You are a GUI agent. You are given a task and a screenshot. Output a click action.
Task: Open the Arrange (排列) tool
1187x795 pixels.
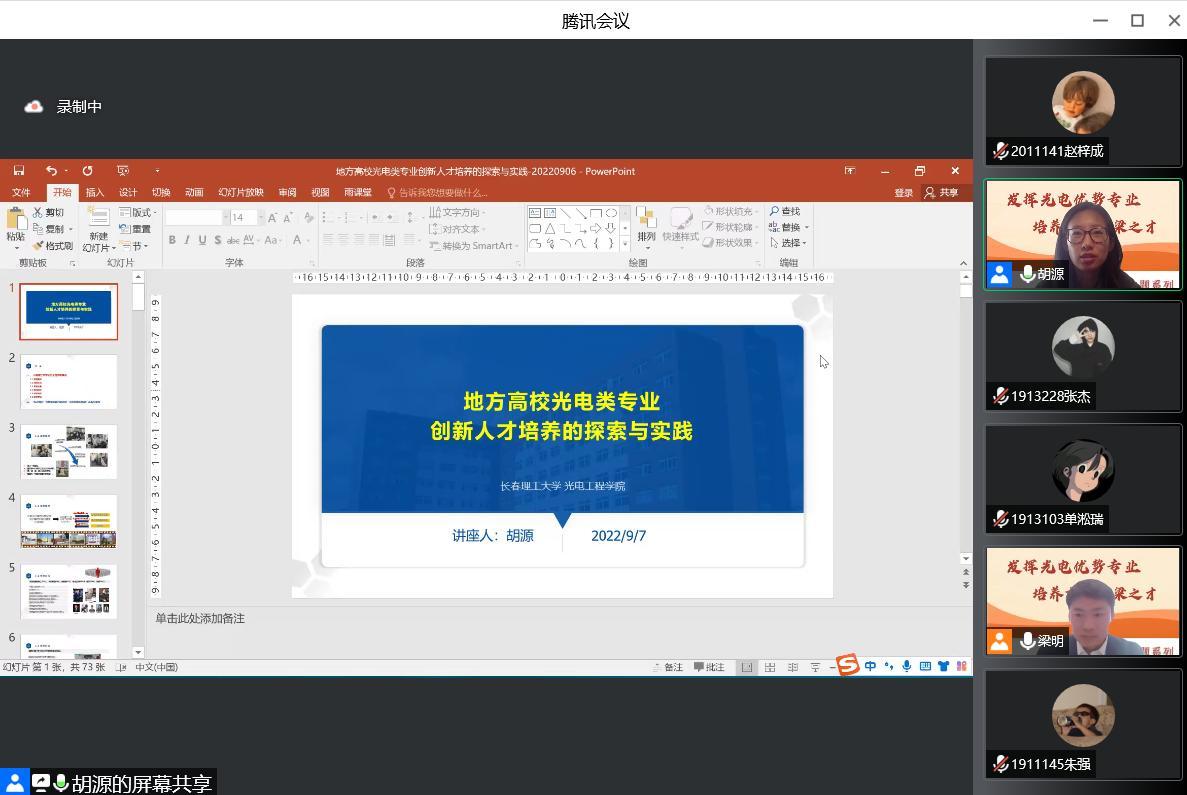tap(646, 225)
